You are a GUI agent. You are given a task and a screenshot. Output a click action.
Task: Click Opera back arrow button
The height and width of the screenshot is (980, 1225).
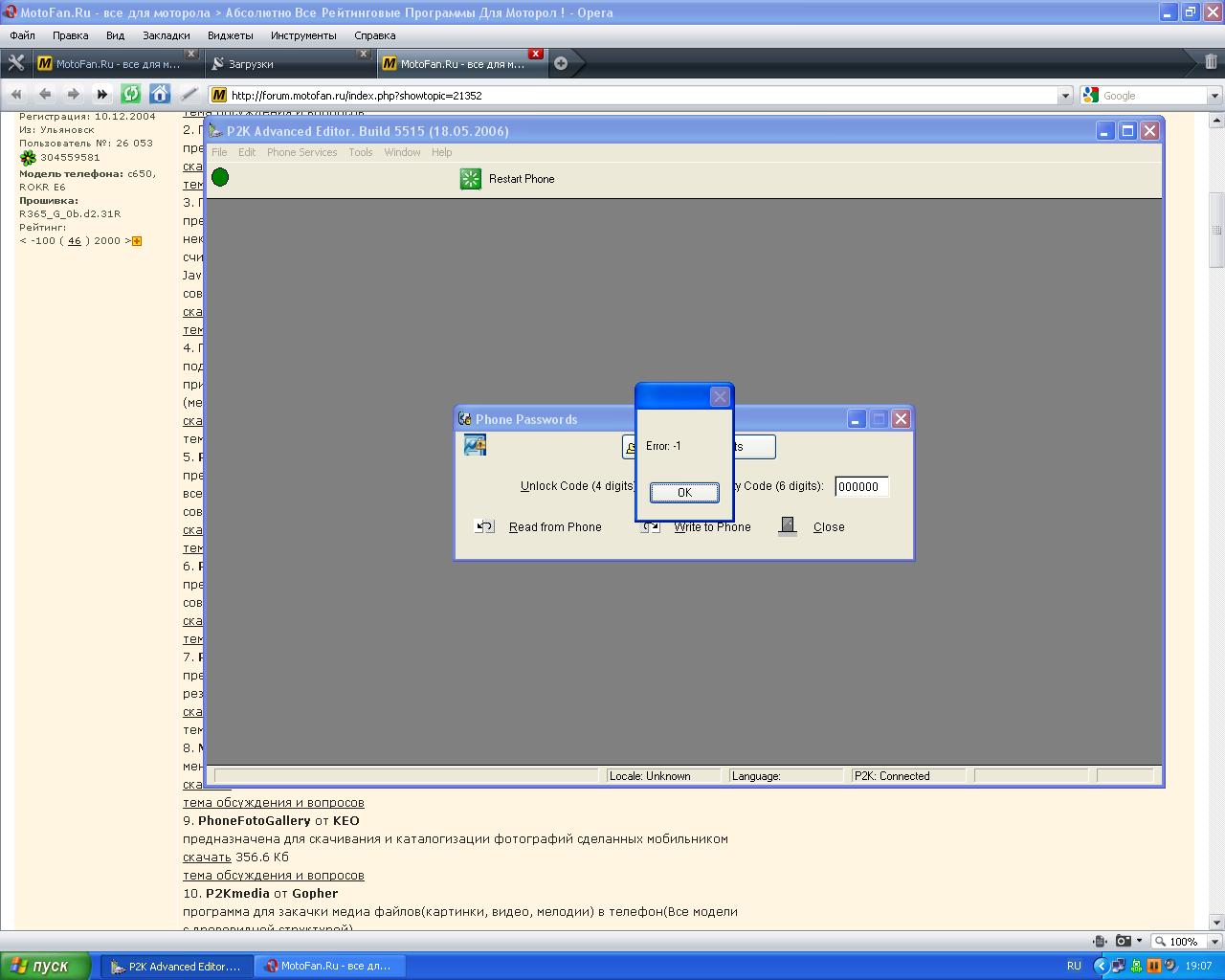click(x=45, y=94)
